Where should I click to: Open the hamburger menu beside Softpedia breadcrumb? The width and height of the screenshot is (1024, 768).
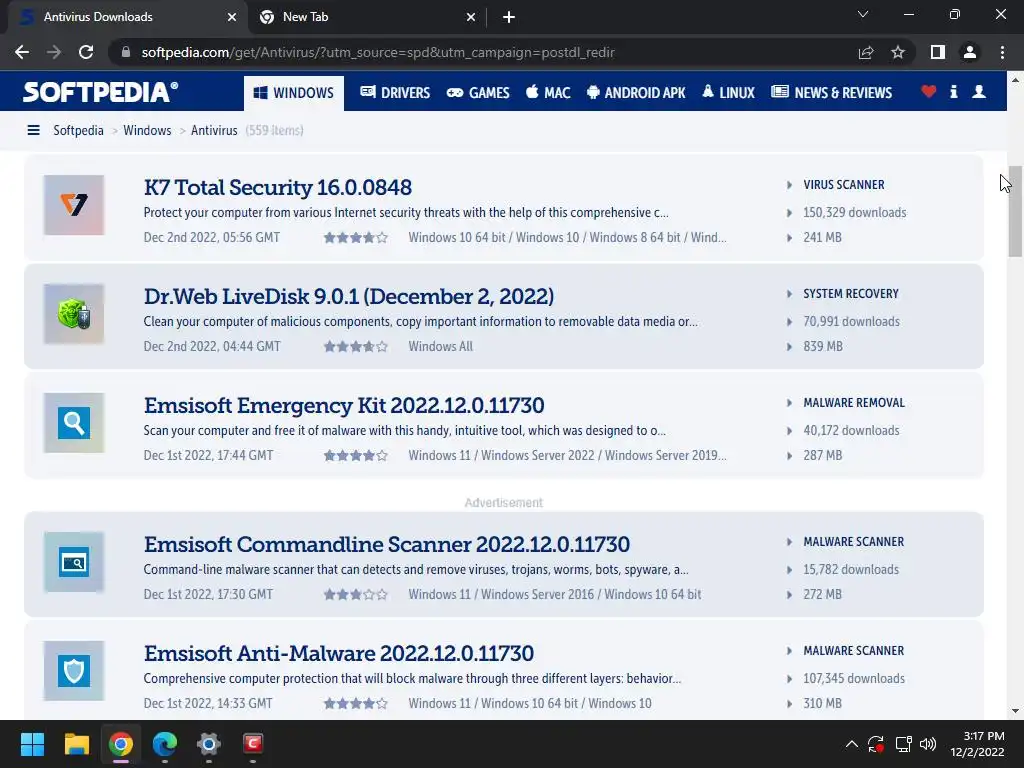pos(33,131)
